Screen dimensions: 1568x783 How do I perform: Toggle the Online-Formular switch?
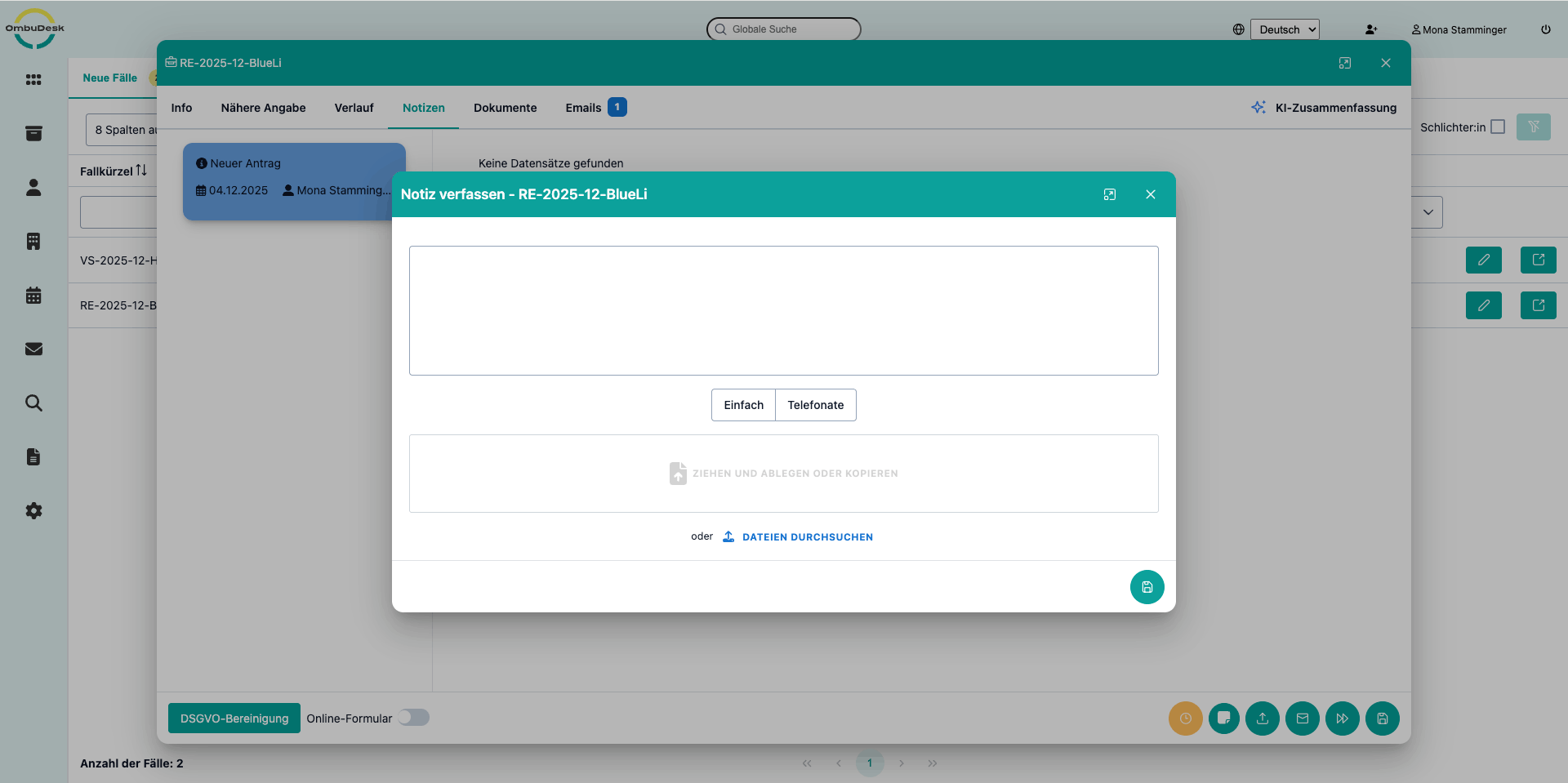[x=413, y=718]
